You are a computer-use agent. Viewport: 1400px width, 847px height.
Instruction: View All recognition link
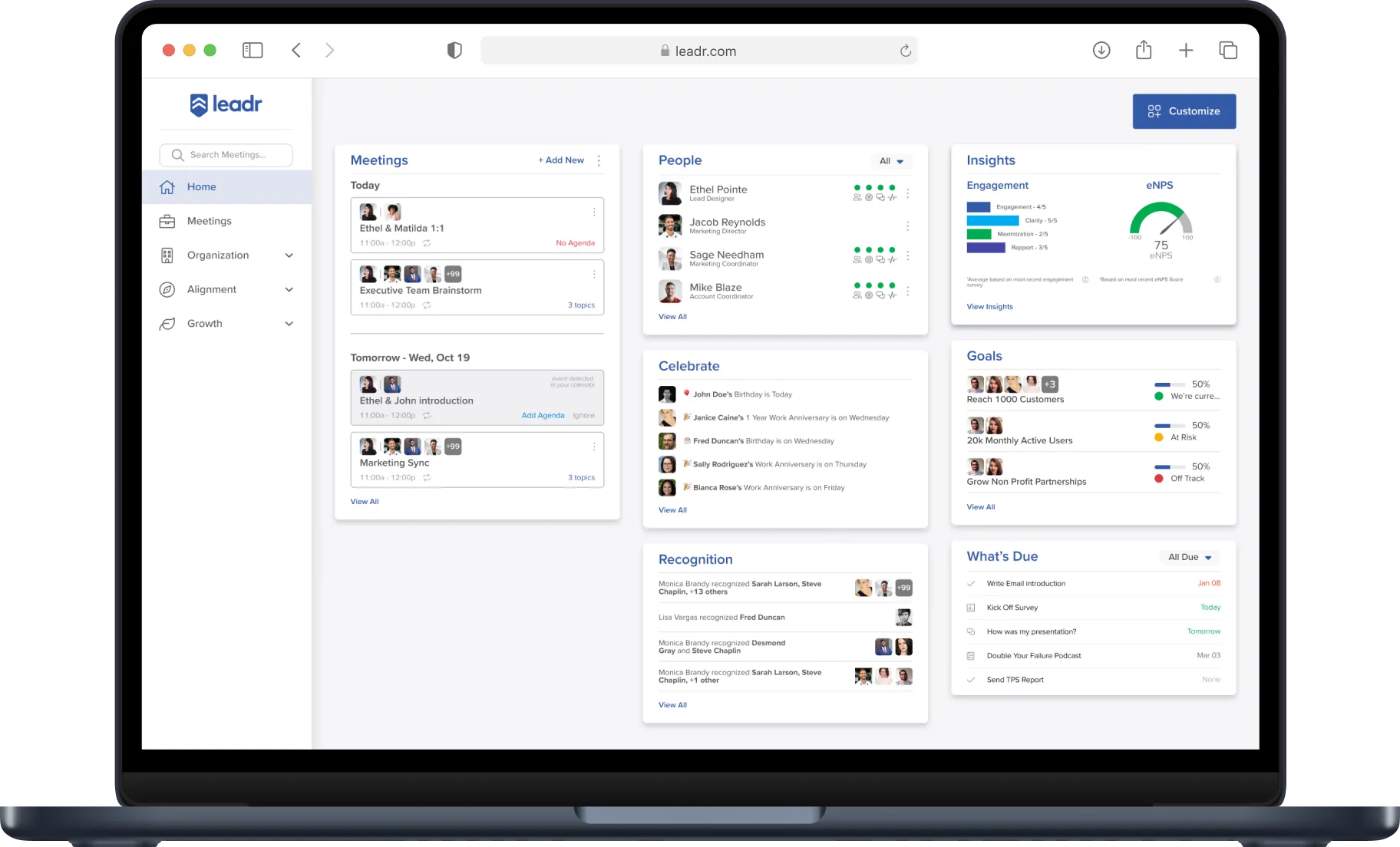672,705
